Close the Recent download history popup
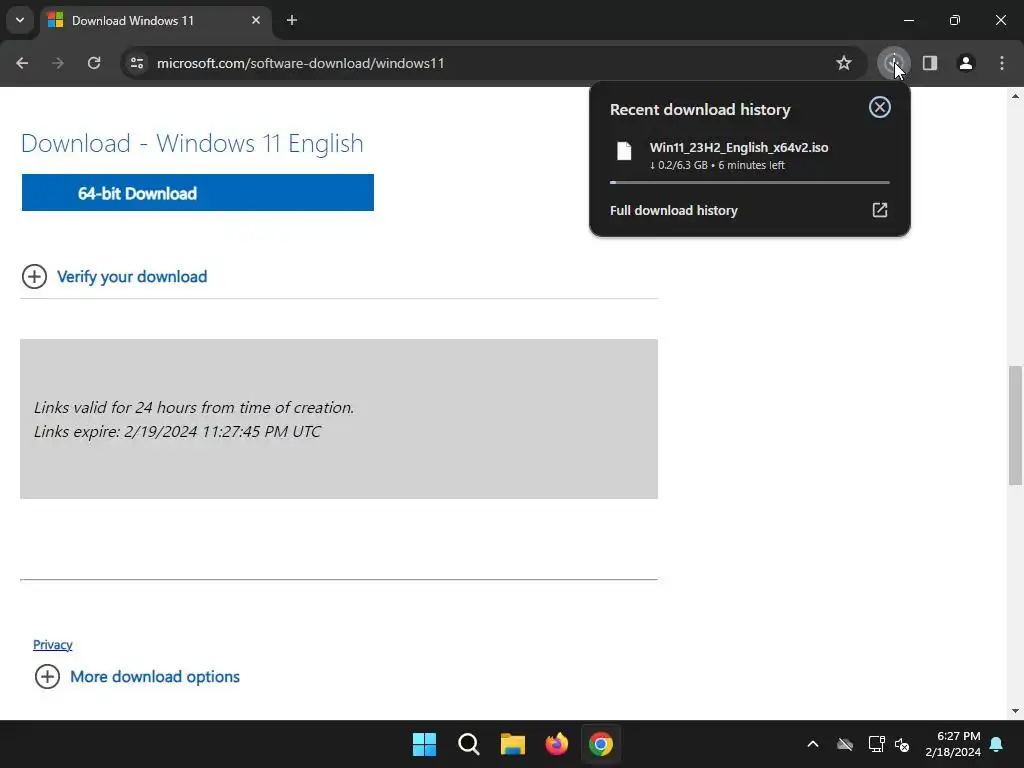 880,107
